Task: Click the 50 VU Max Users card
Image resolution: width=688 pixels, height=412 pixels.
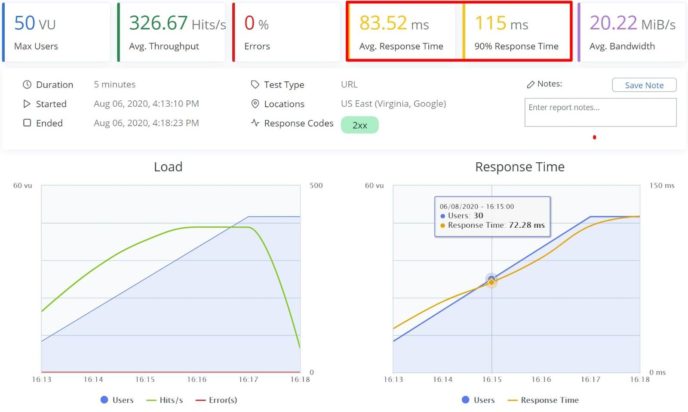Action: pos(56,32)
